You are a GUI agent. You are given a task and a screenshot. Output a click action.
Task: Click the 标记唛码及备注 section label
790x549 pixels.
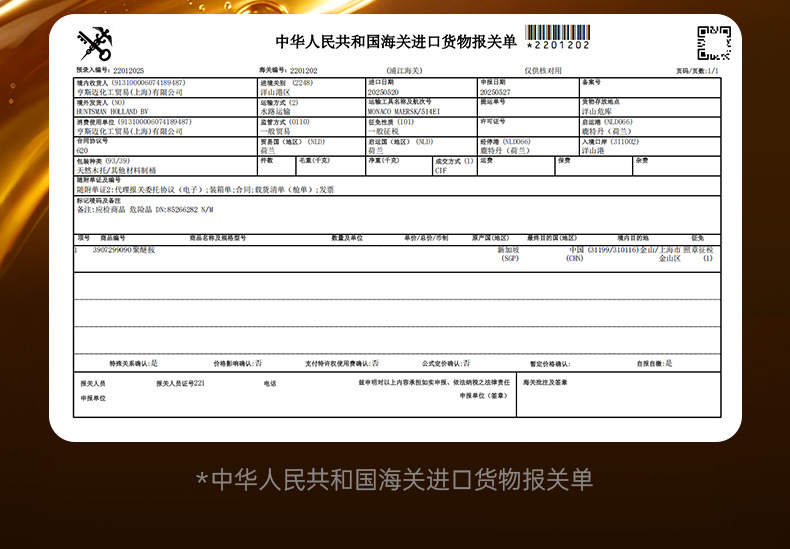[x=98, y=200]
